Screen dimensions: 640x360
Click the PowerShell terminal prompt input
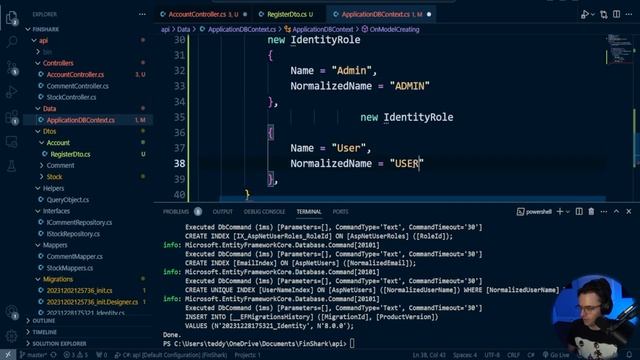click(x=352, y=344)
